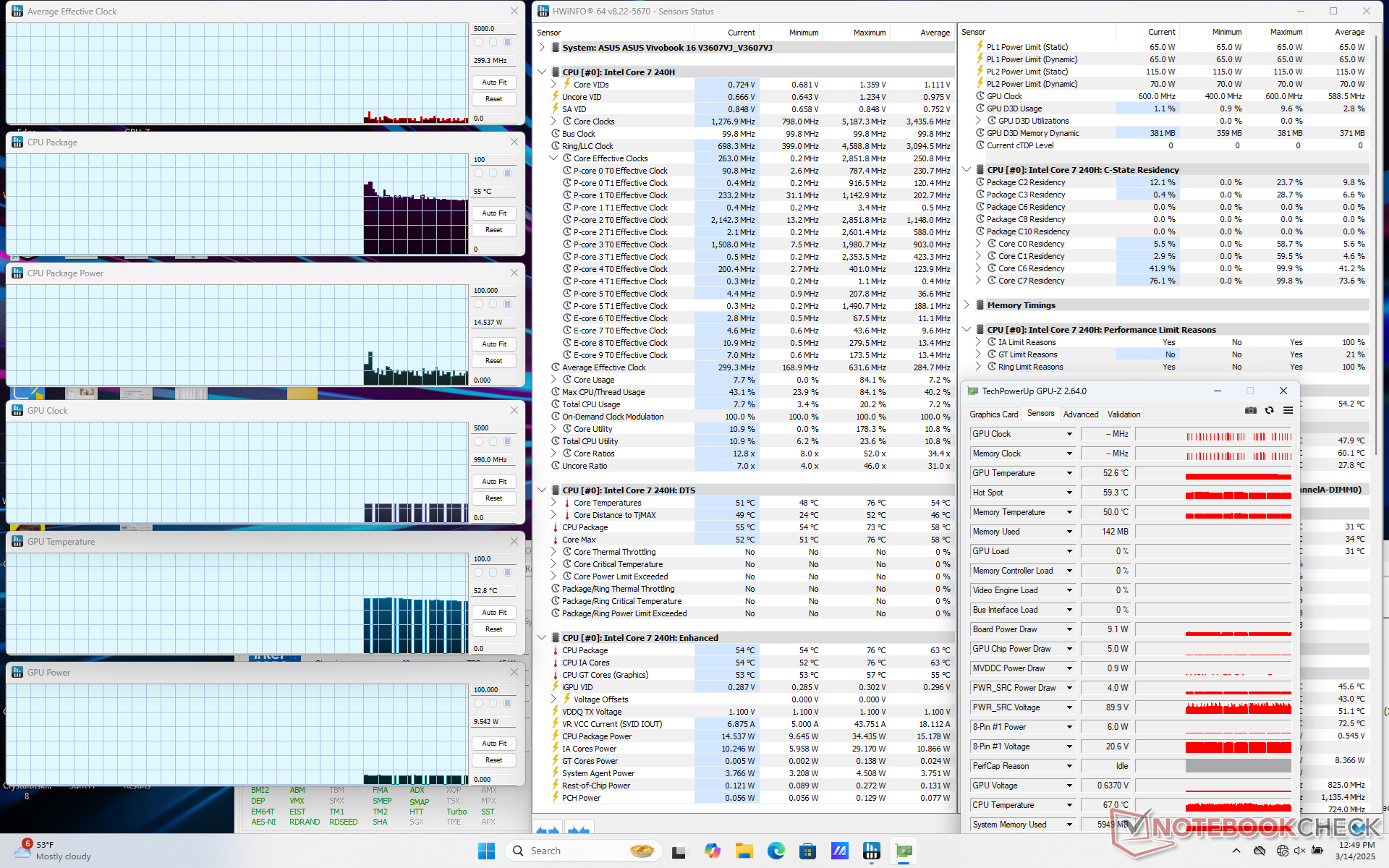1389x868 pixels.
Task: Click HWiNFO title bar app icon
Action: [x=543, y=11]
